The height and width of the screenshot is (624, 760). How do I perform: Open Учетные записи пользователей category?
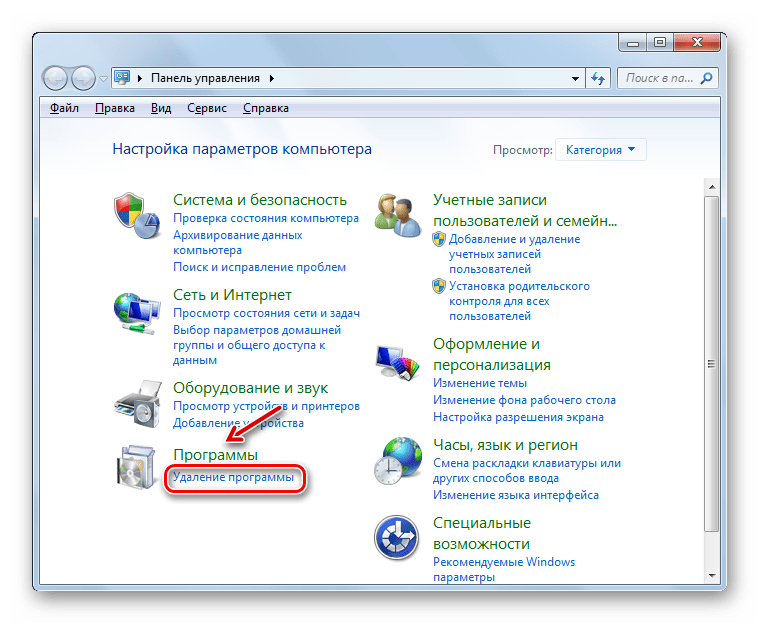point(525,210)
